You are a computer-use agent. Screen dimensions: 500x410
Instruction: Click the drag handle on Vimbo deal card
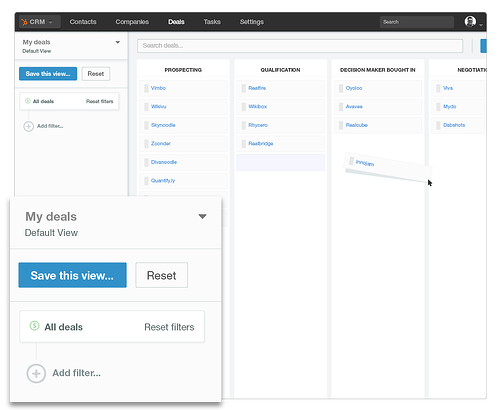click(x=146, y=88)
